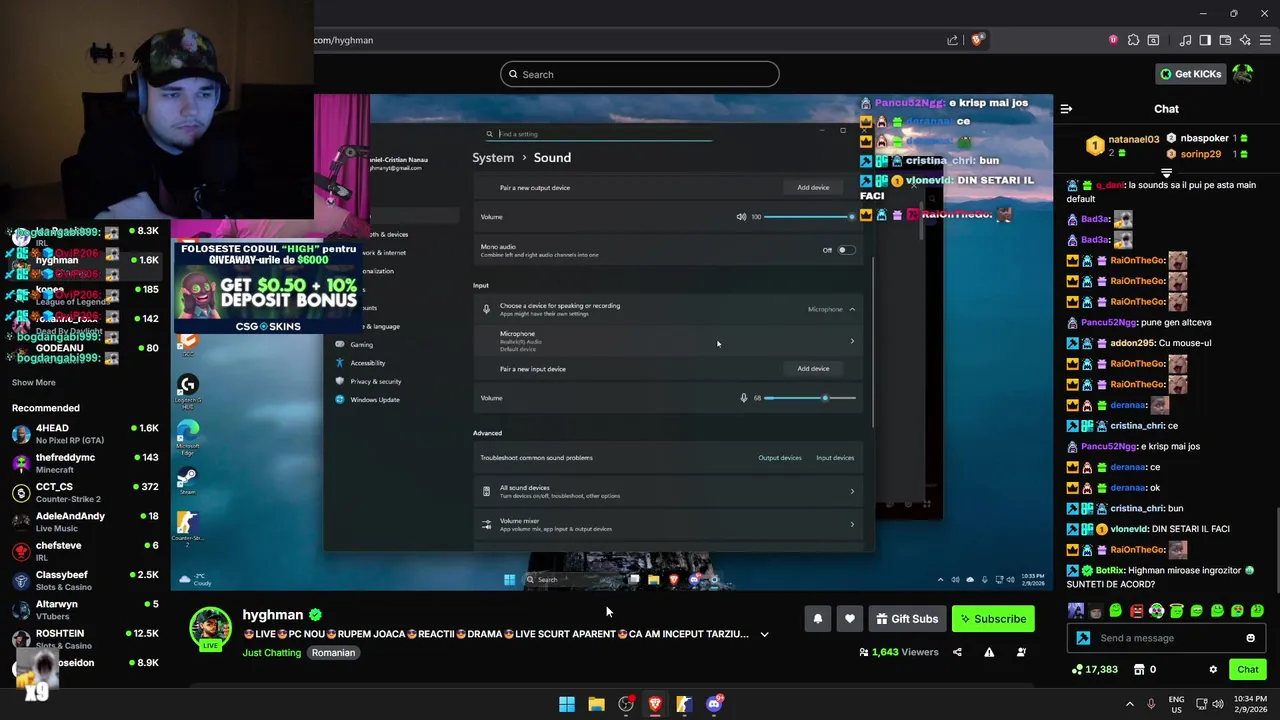Focus the Kick Search field
This screenshot has width=1280, height=720.
pyautogui.click(x=640, y=74)
